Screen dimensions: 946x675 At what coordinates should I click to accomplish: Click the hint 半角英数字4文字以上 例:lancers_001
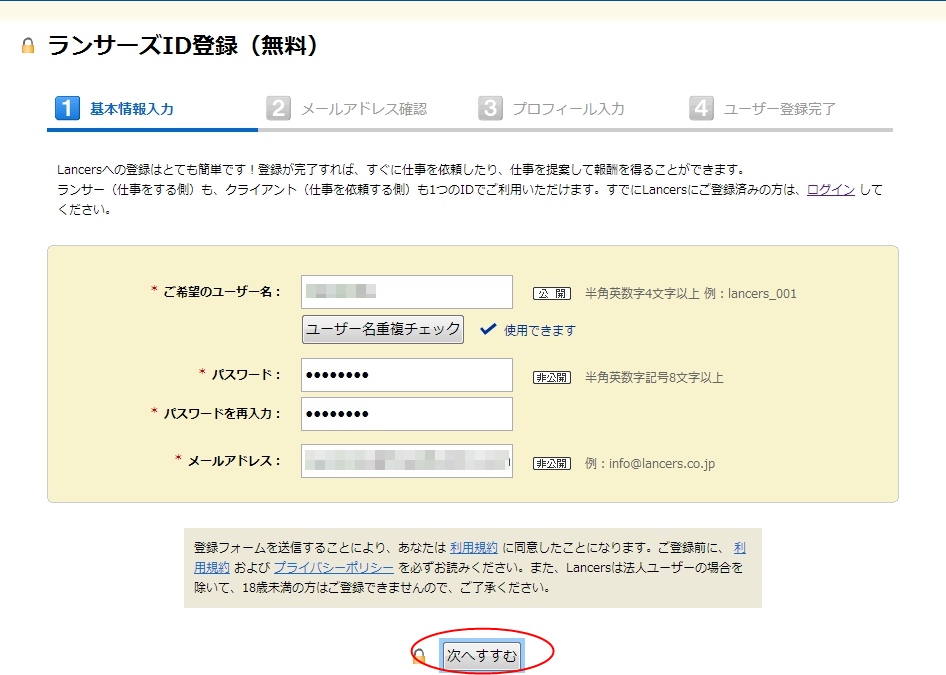click(691, 294)
